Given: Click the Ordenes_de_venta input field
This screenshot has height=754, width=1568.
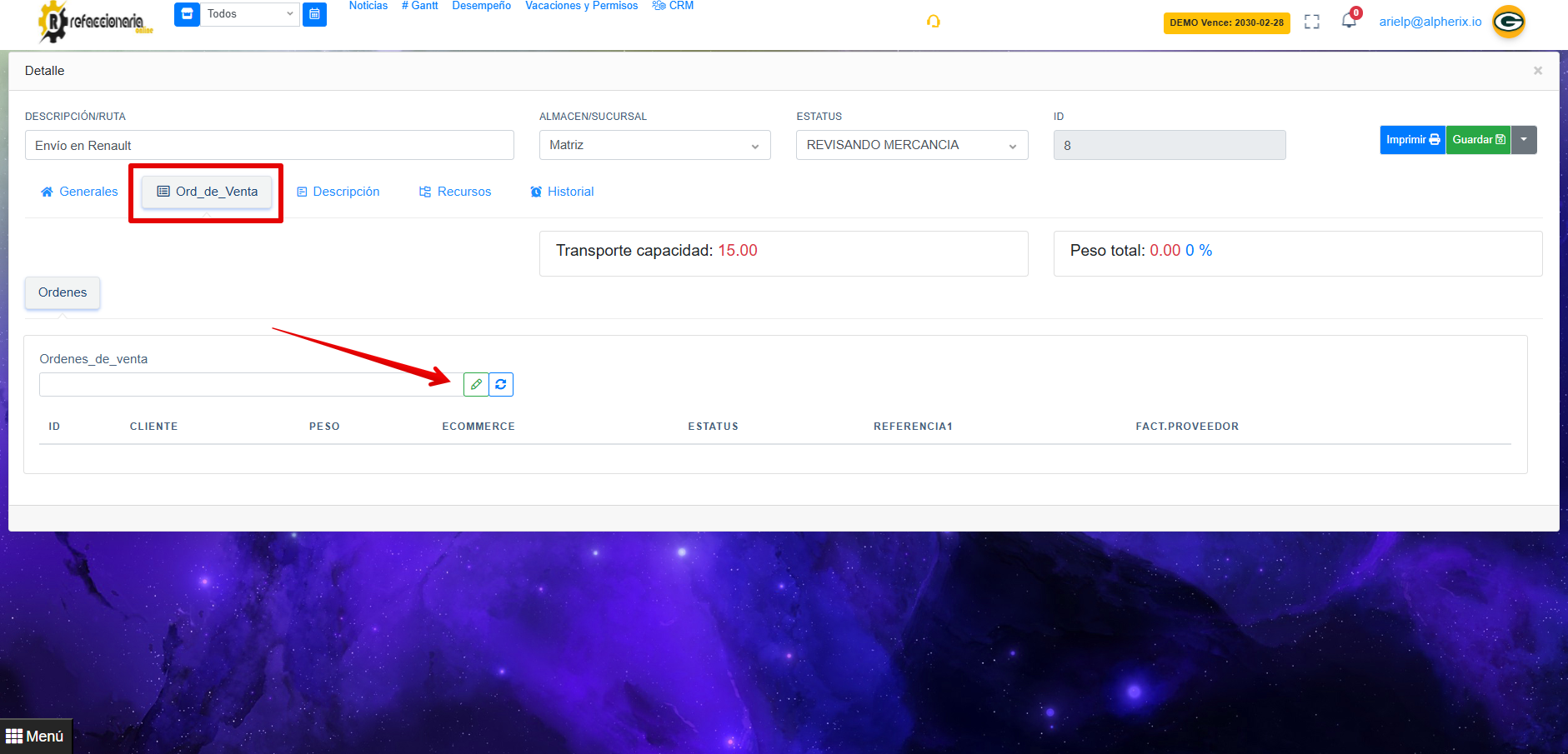Looking at the screenshot, I should point(250,384).
